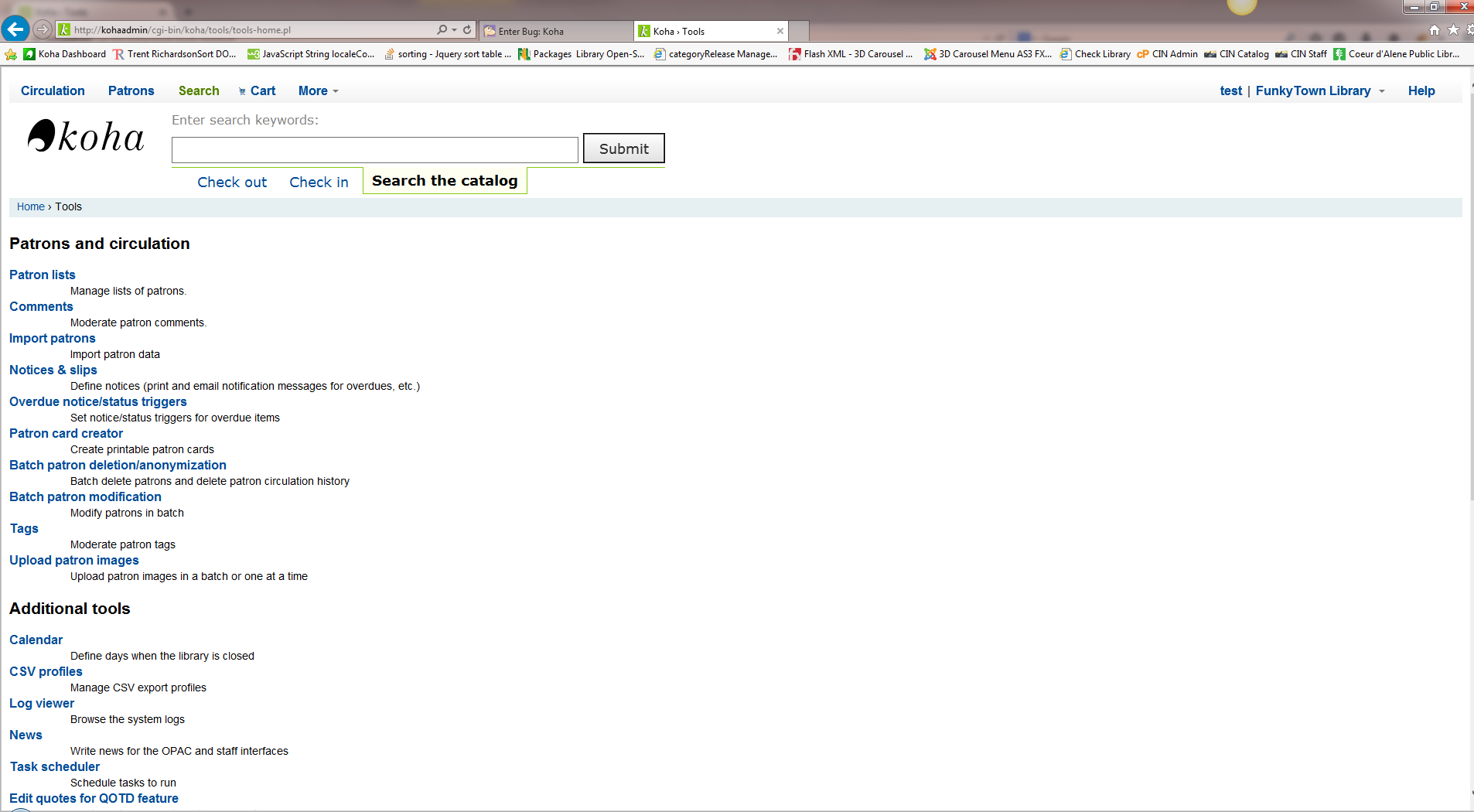Click the browser forward arrow button
1474x812 pixels.
point(43,29)
